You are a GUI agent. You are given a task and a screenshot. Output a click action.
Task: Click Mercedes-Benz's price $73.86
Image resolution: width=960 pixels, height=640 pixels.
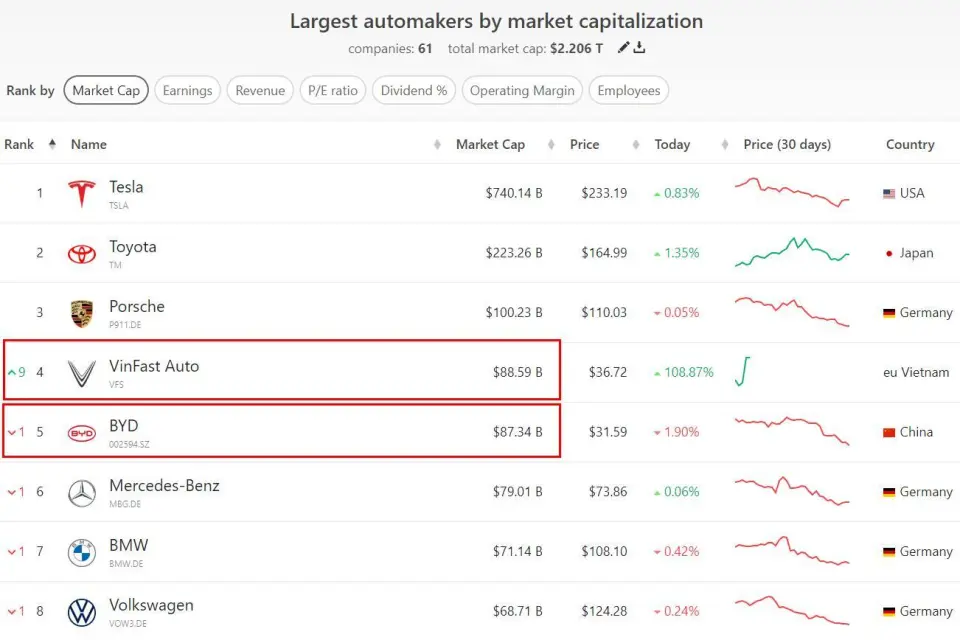coord(607,492)
